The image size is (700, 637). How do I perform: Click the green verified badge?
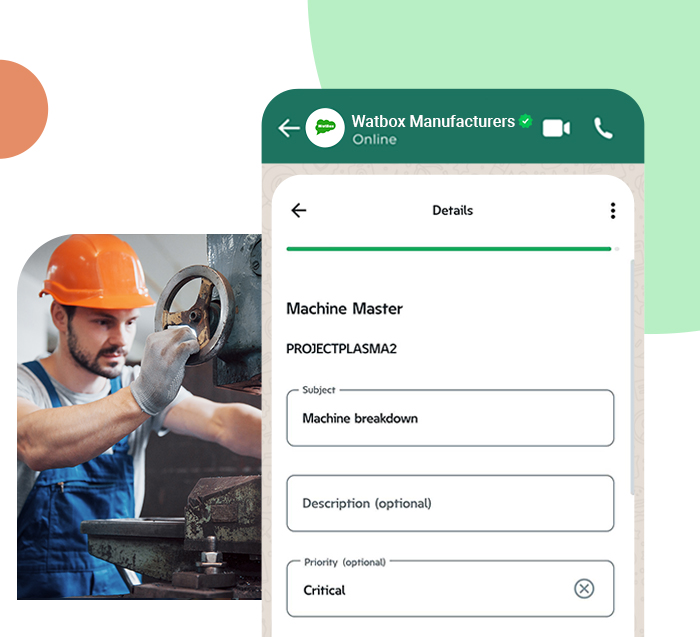point(525,121)
